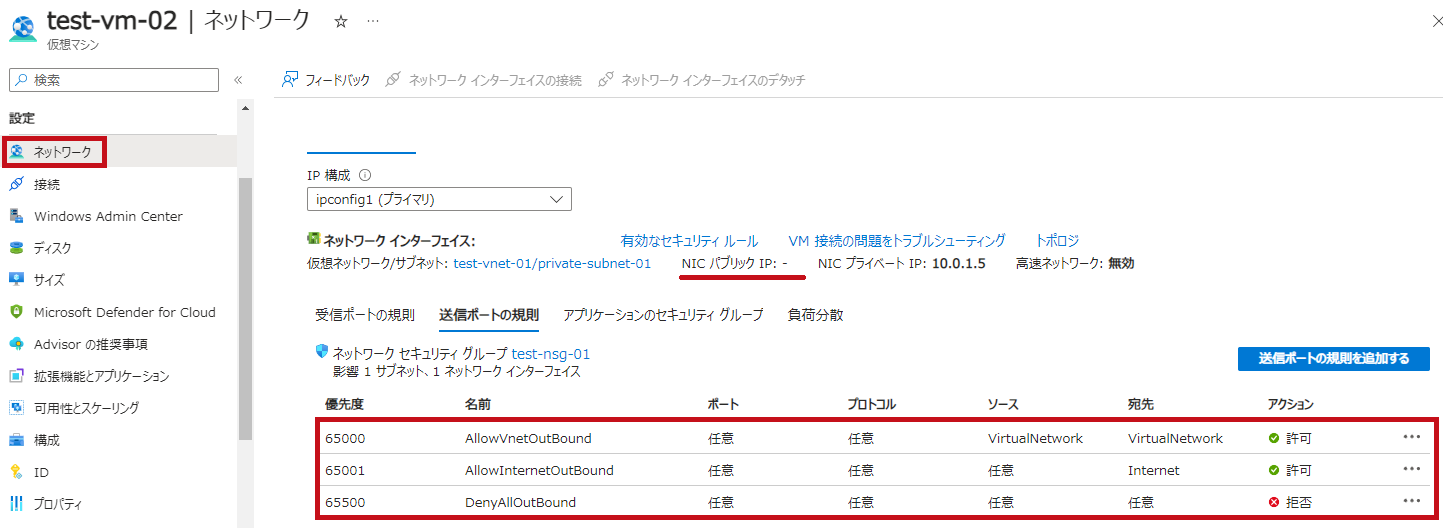The width and height of the screenshot is (1443, 528).
Task: Collapse the sidebar with double chevron
Action: 238,80
